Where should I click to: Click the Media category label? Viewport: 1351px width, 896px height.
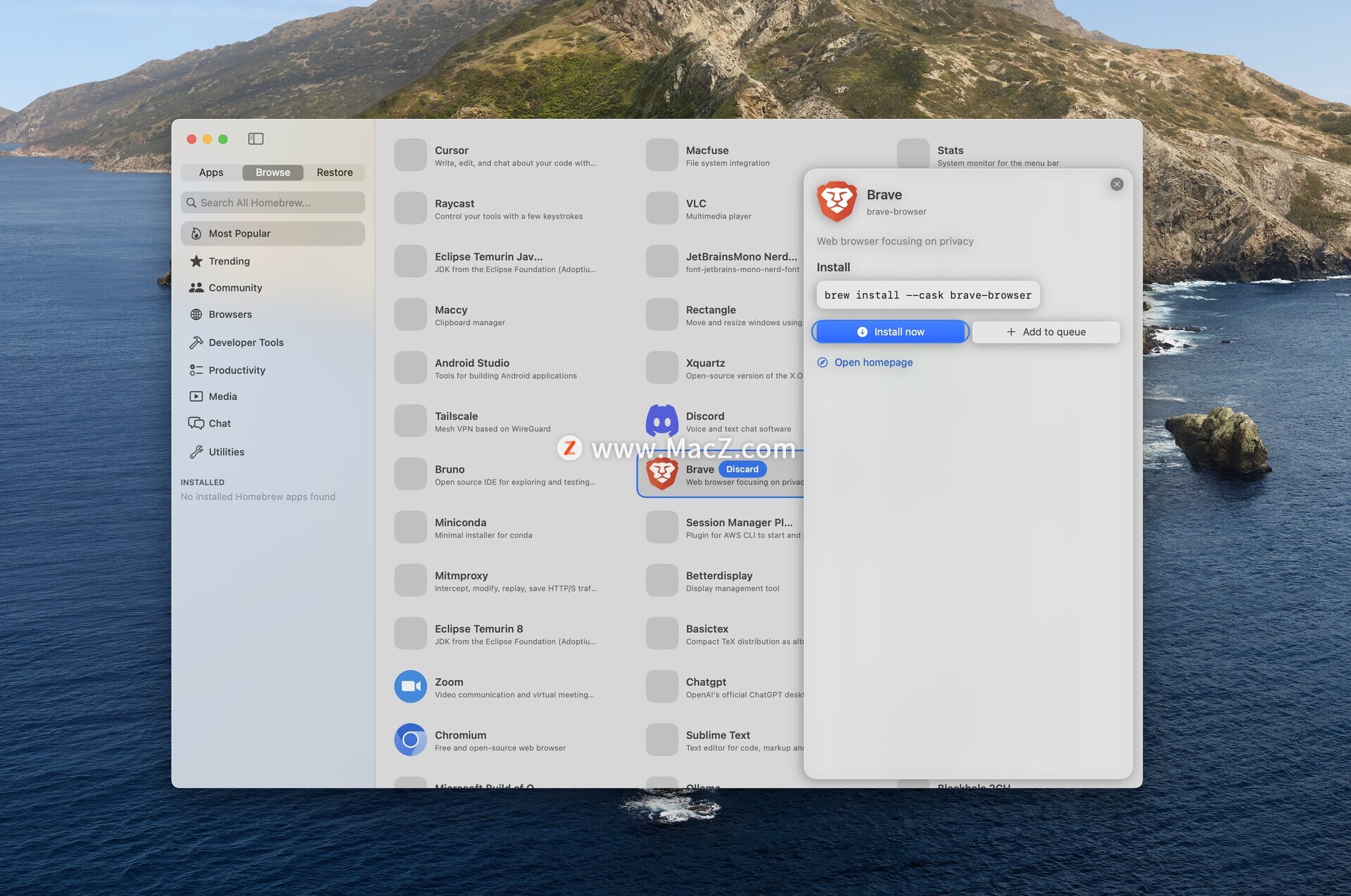point(222,397)
